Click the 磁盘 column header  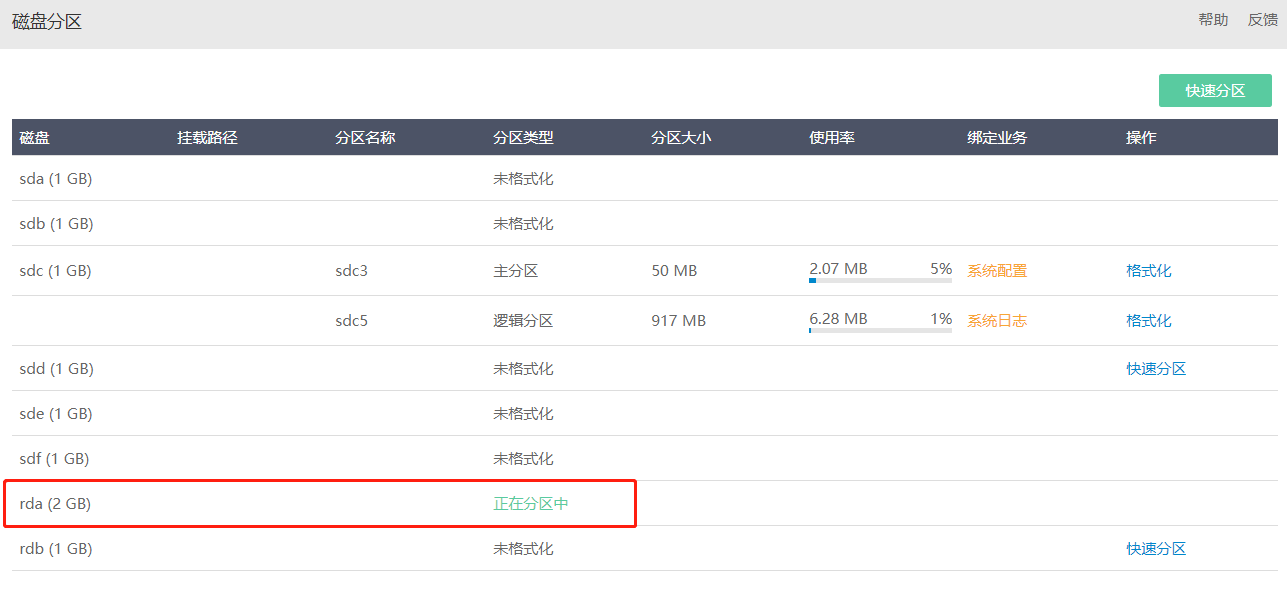point(35,137)
